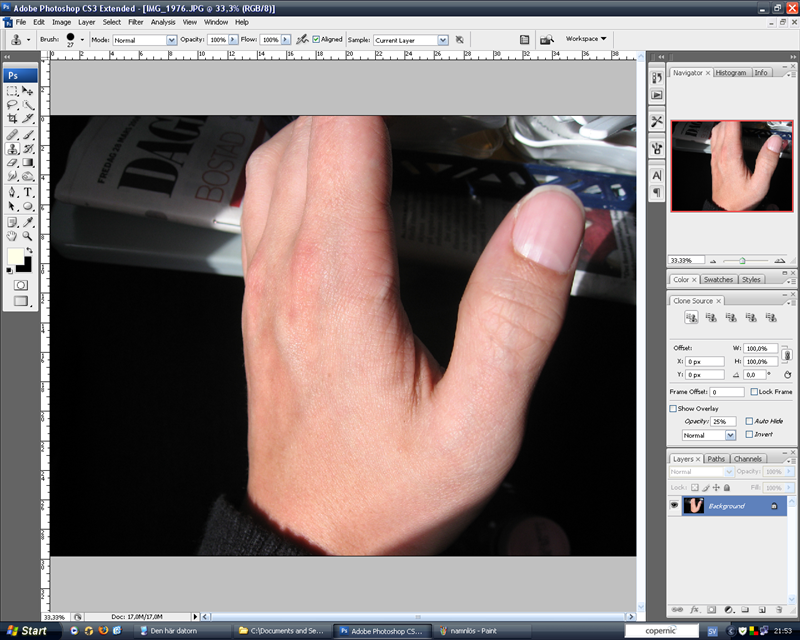The width and height of the screenshot is (800, 640).
Task: Open the Flow slider arrow
Action: pyautogui.click(x=286, y=39)
